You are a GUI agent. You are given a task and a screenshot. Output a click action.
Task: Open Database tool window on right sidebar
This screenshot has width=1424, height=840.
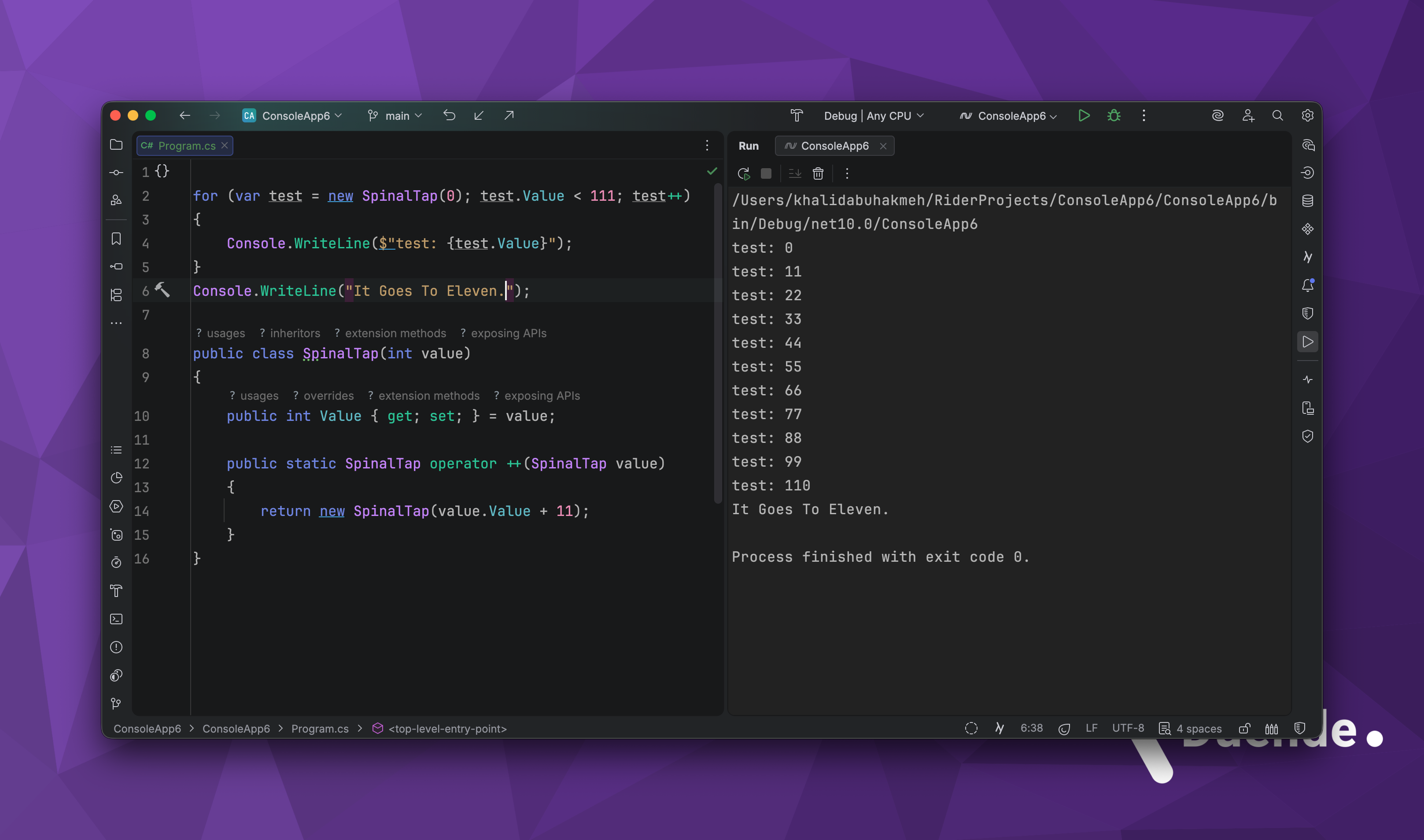[x=1307, y=201]
